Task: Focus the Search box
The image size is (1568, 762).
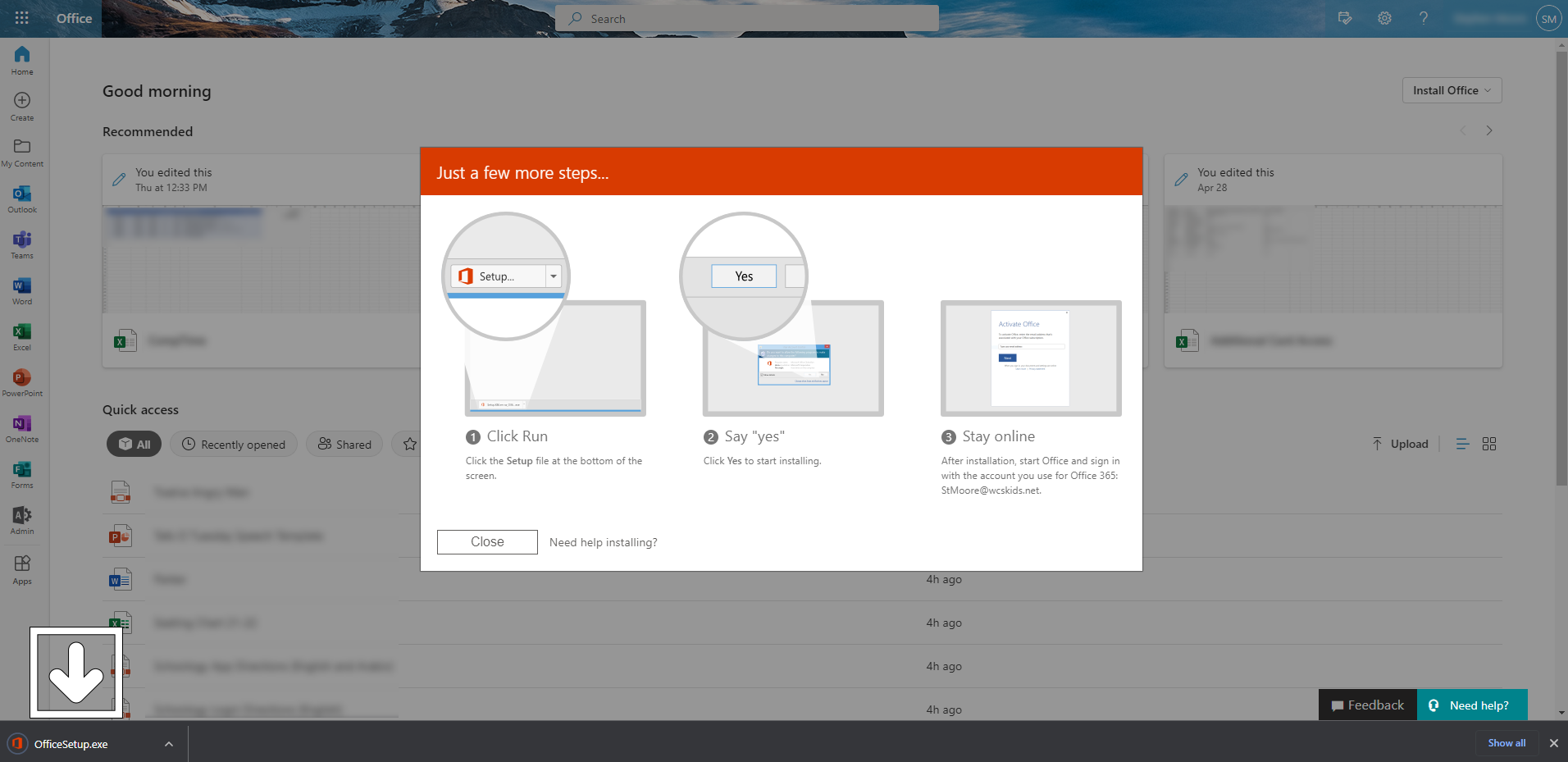Action: pos(747,18)
